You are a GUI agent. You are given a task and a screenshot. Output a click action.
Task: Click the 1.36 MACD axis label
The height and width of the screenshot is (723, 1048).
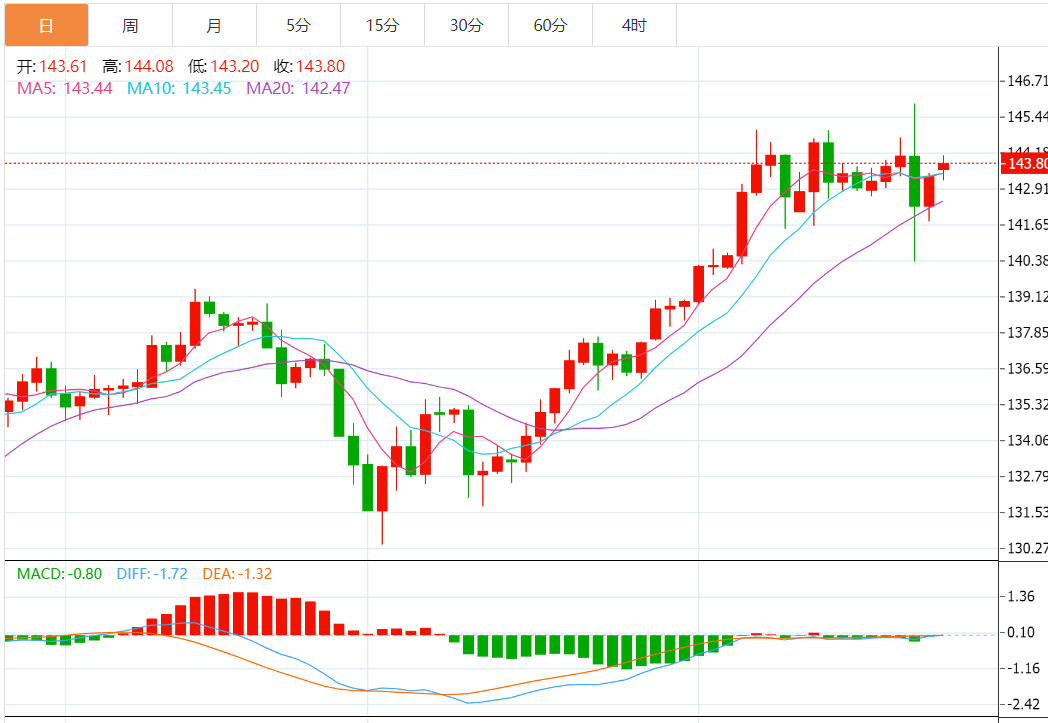tap(1021, 596)
